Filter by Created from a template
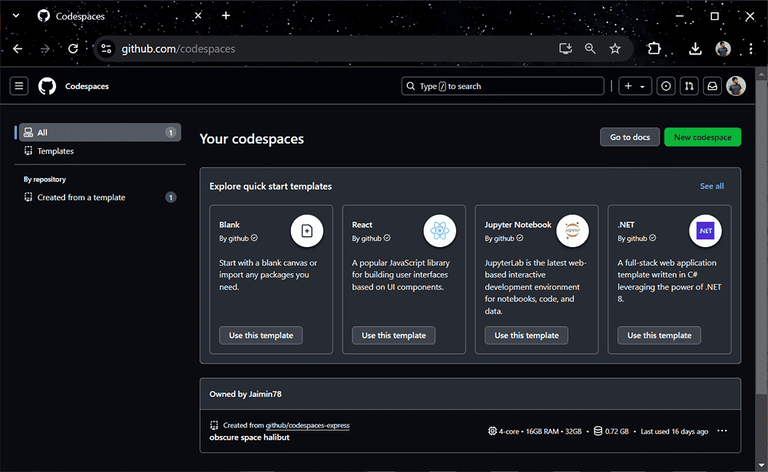Screen dimensions: 768x472 [81, 197]
